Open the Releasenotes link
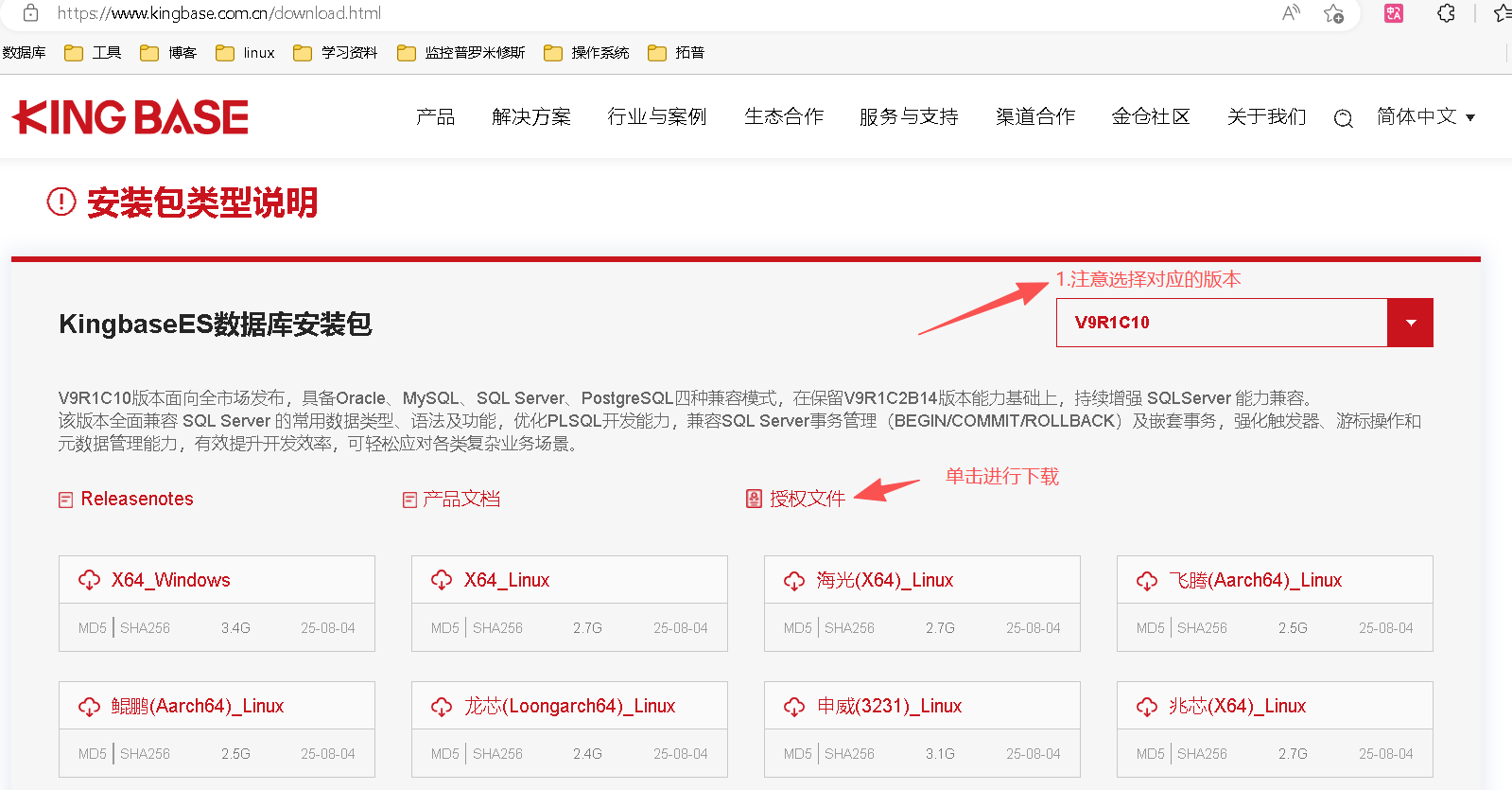 pos(137,499)
